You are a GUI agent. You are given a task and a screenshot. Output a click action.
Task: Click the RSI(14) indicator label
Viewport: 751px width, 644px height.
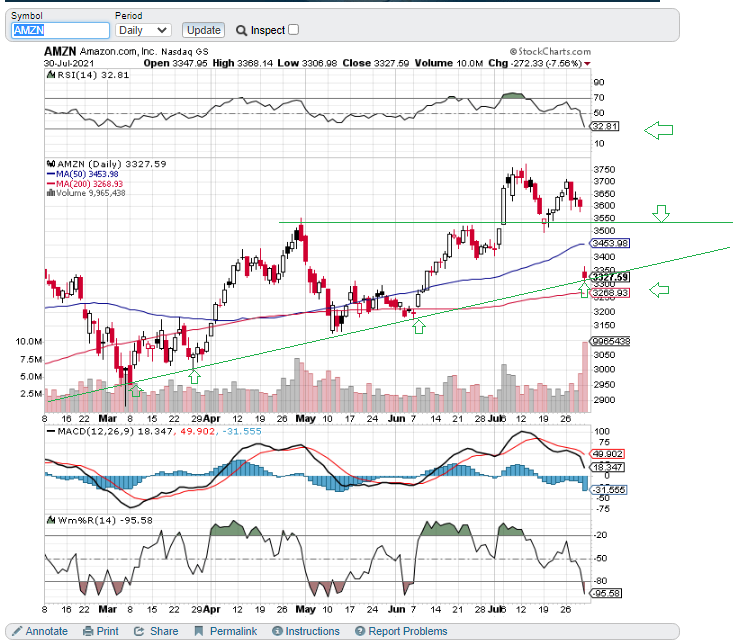click(88, 75)
